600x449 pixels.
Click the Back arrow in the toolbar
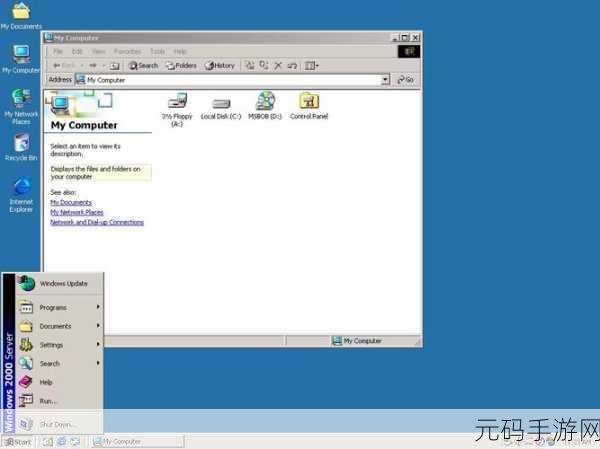(64, 65)
